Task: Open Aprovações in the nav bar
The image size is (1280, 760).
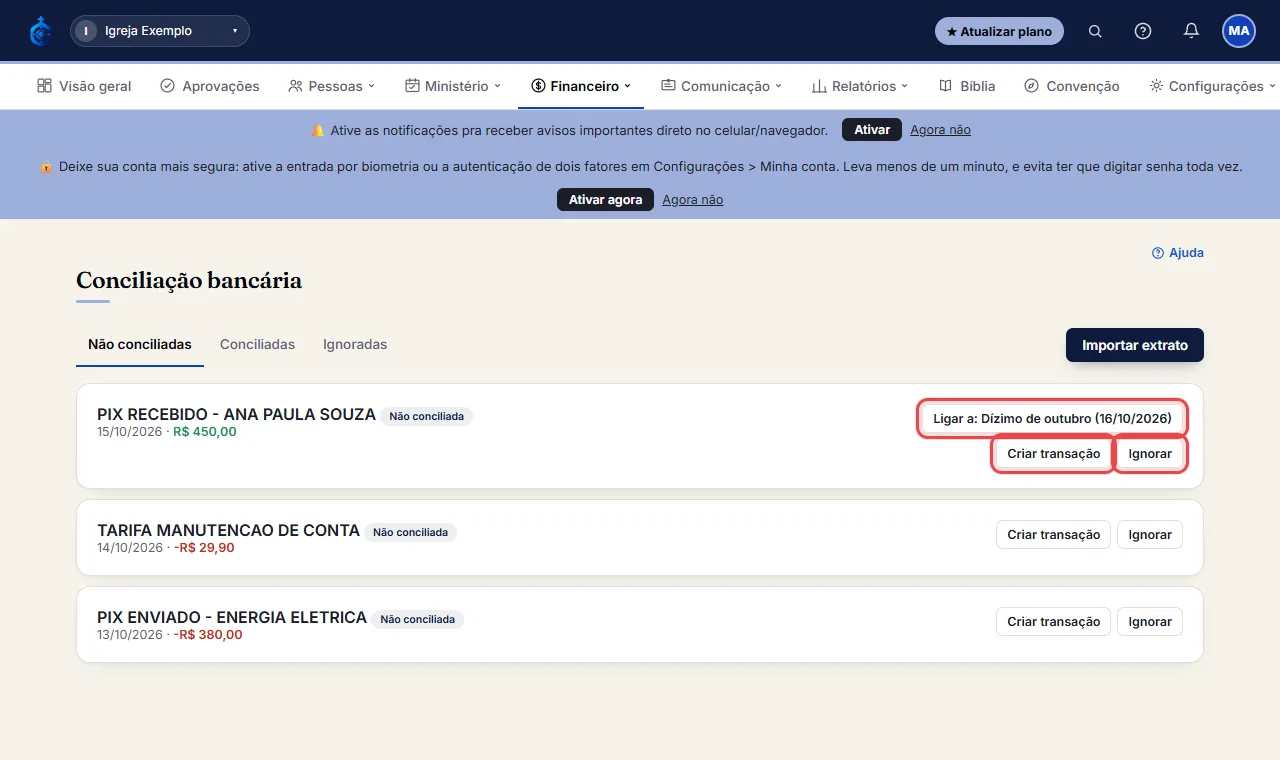Action: coord(210,86)
